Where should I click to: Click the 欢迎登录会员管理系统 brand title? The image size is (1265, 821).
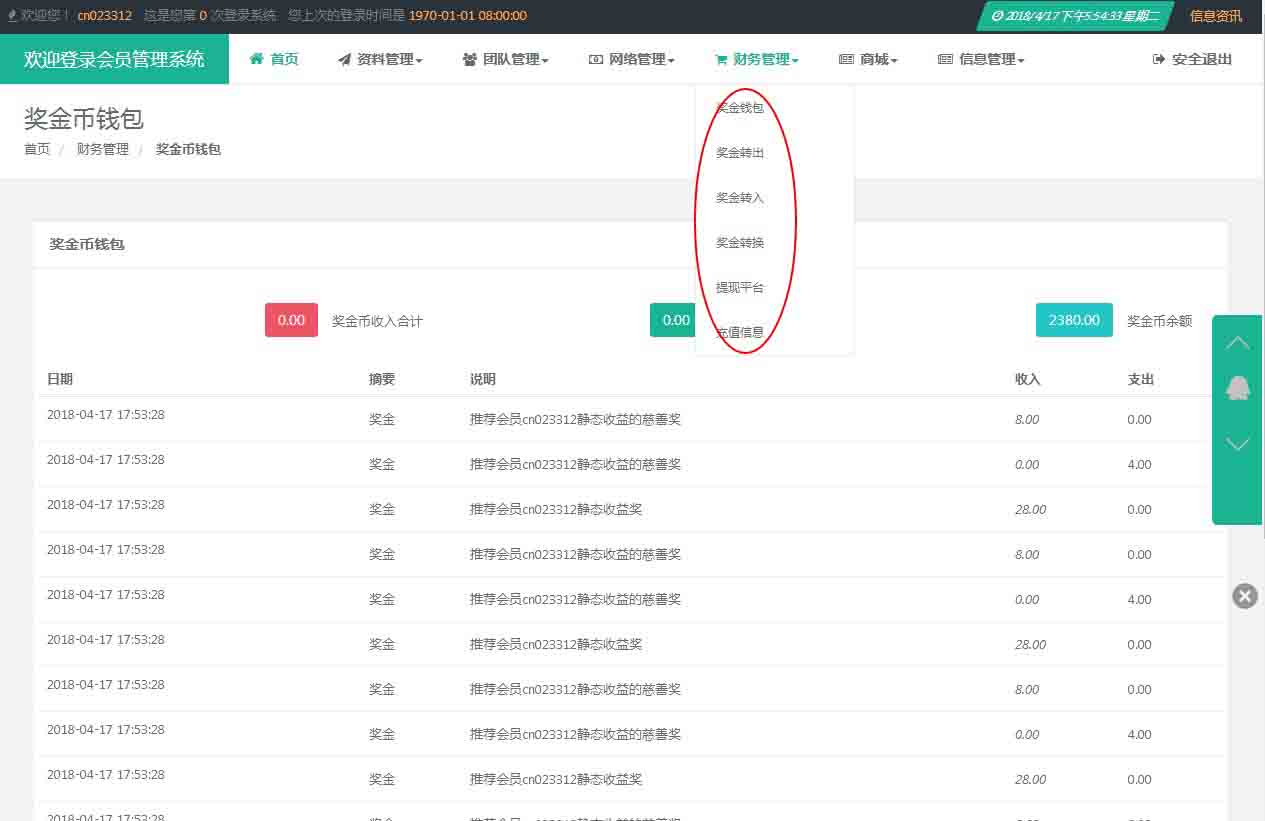click(114, 59)
